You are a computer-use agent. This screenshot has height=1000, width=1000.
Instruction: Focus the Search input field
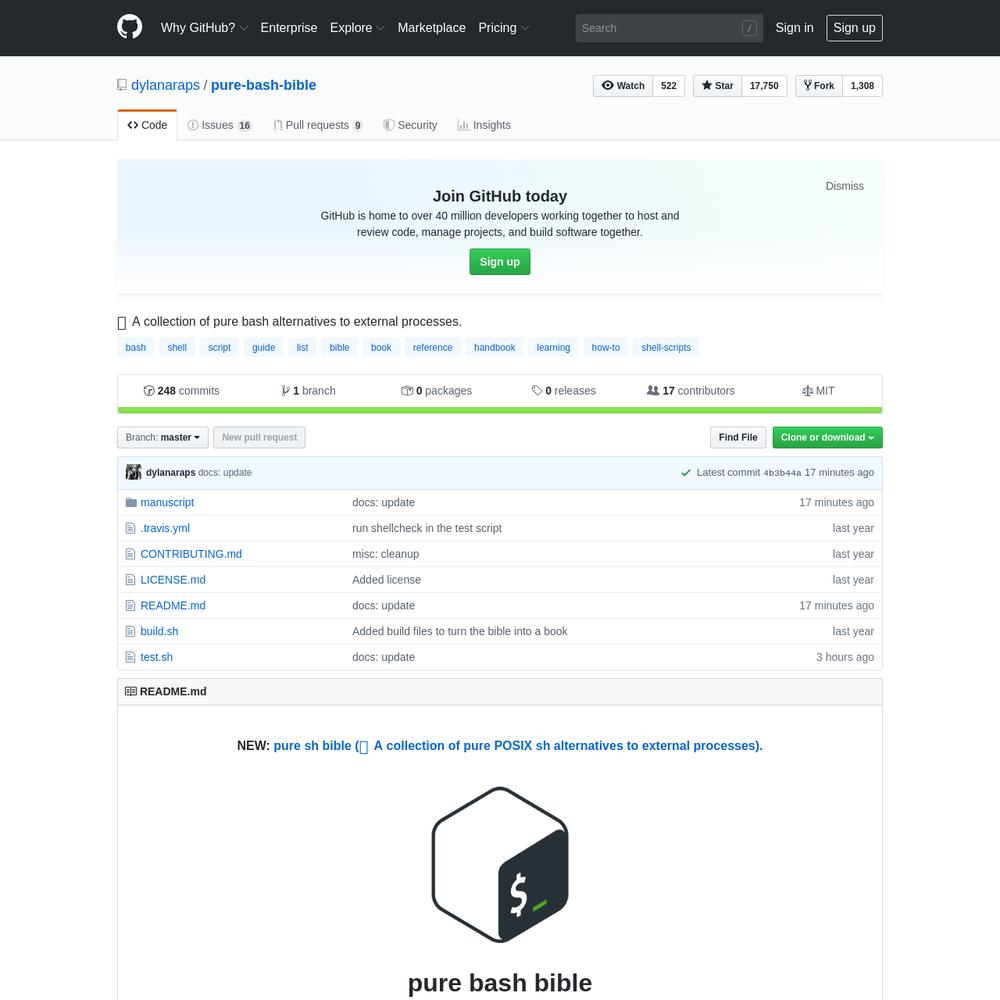click(x=669, y=28)
